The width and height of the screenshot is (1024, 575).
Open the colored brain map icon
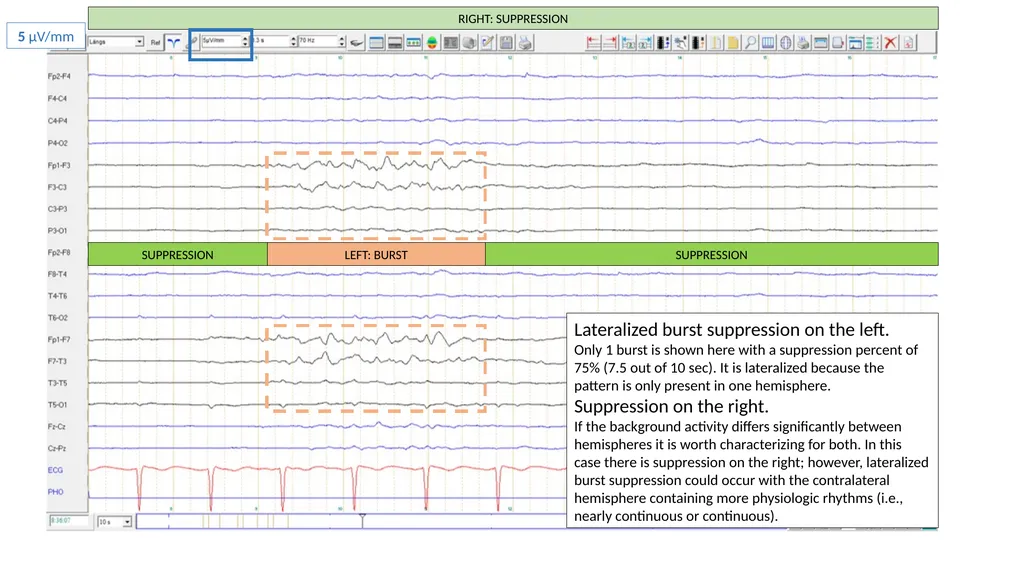click(432, 43)
